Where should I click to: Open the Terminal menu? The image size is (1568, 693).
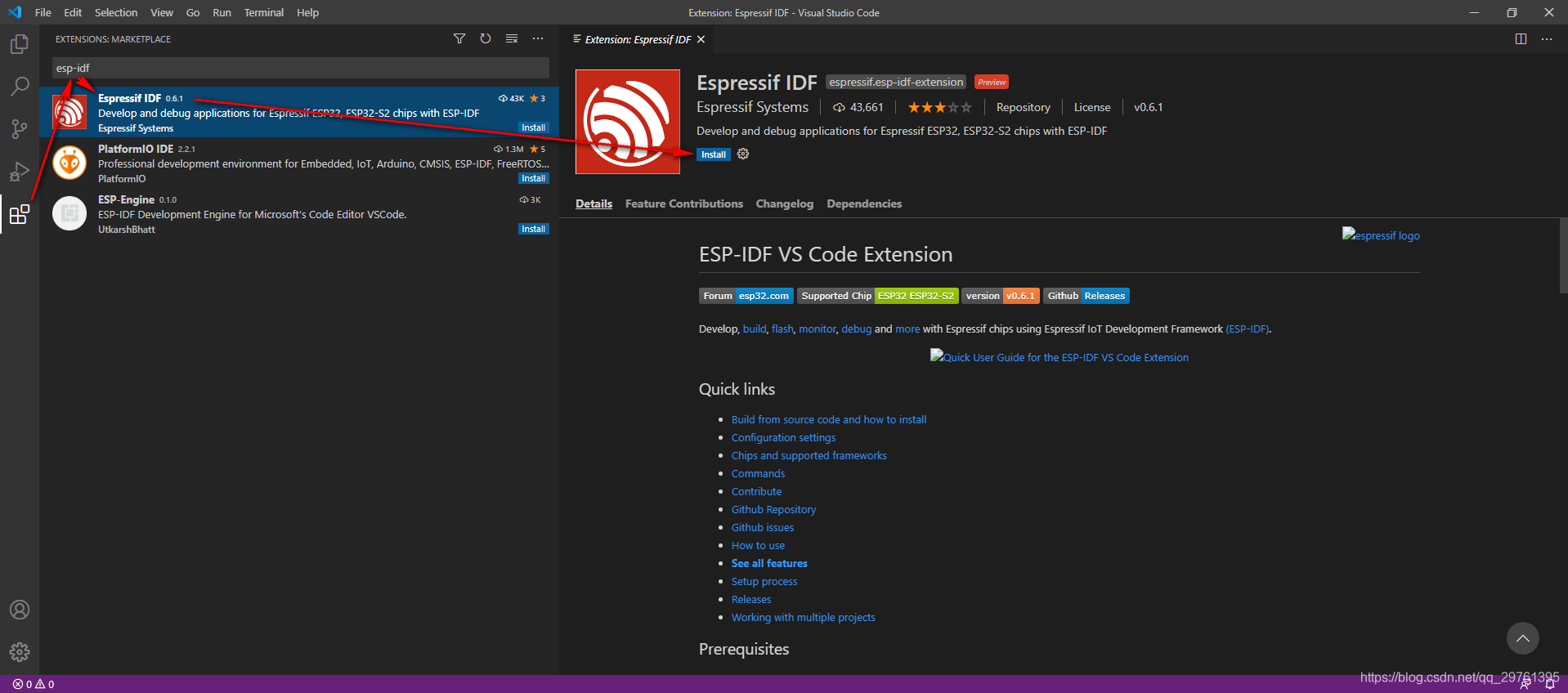coord(264,12)
